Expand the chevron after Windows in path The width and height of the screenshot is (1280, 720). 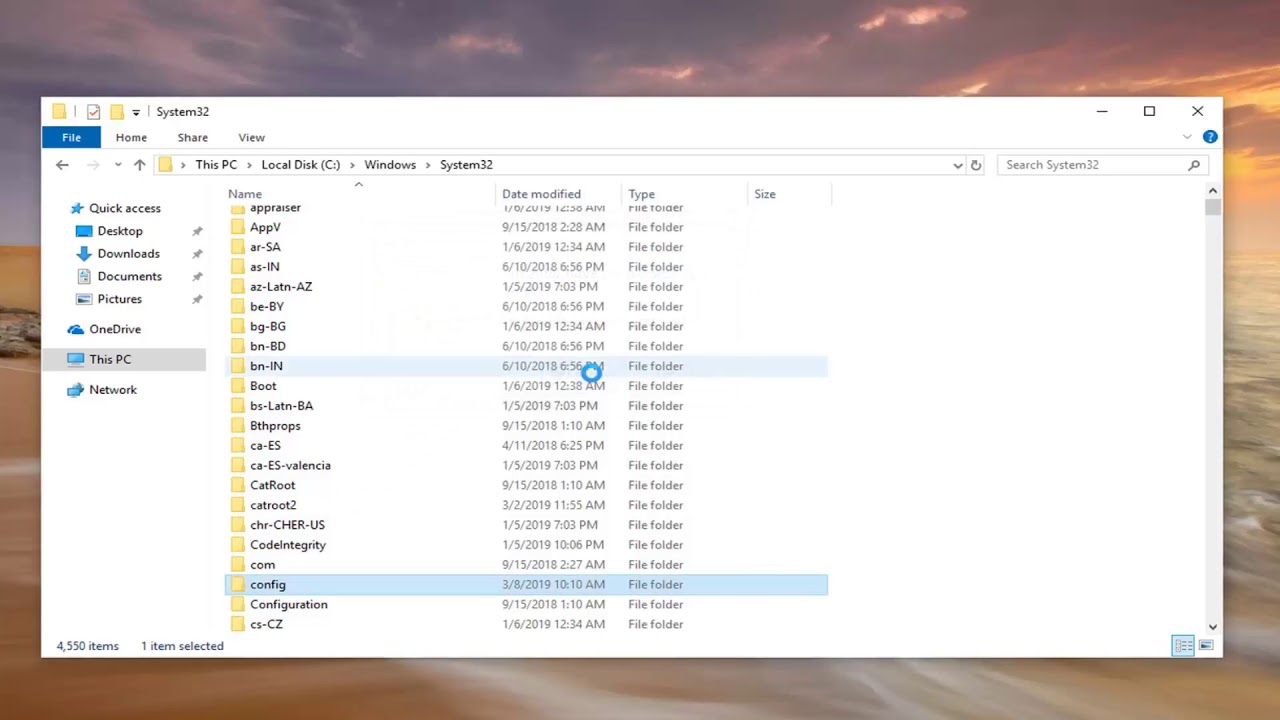428,165
